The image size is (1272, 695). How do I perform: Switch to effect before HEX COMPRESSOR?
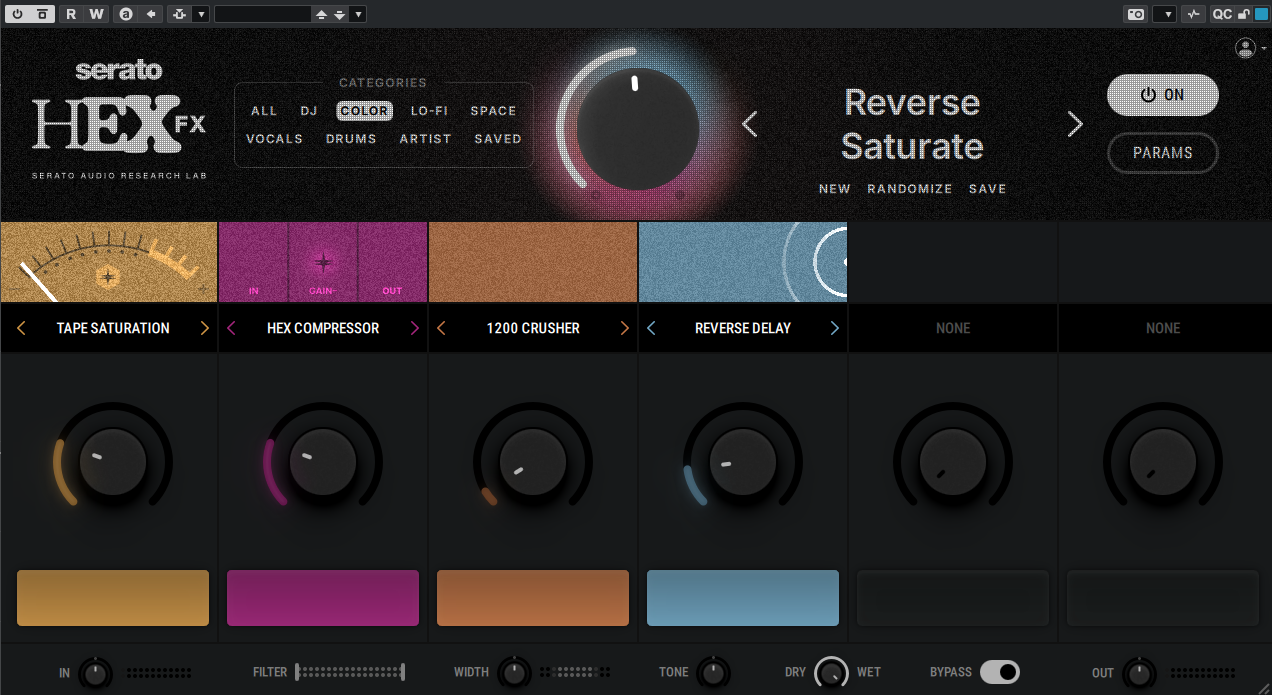point(231,328)
